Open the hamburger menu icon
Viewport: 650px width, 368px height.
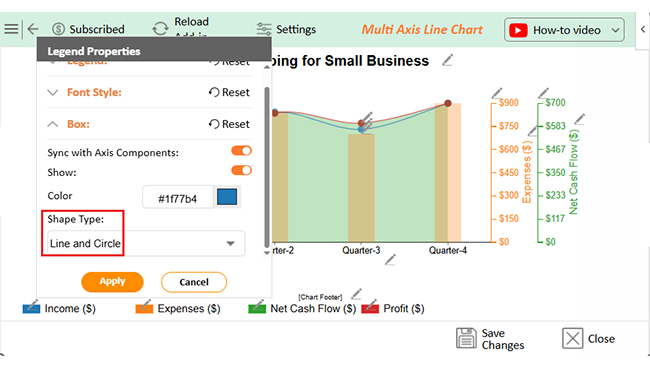tap(11, 29)
